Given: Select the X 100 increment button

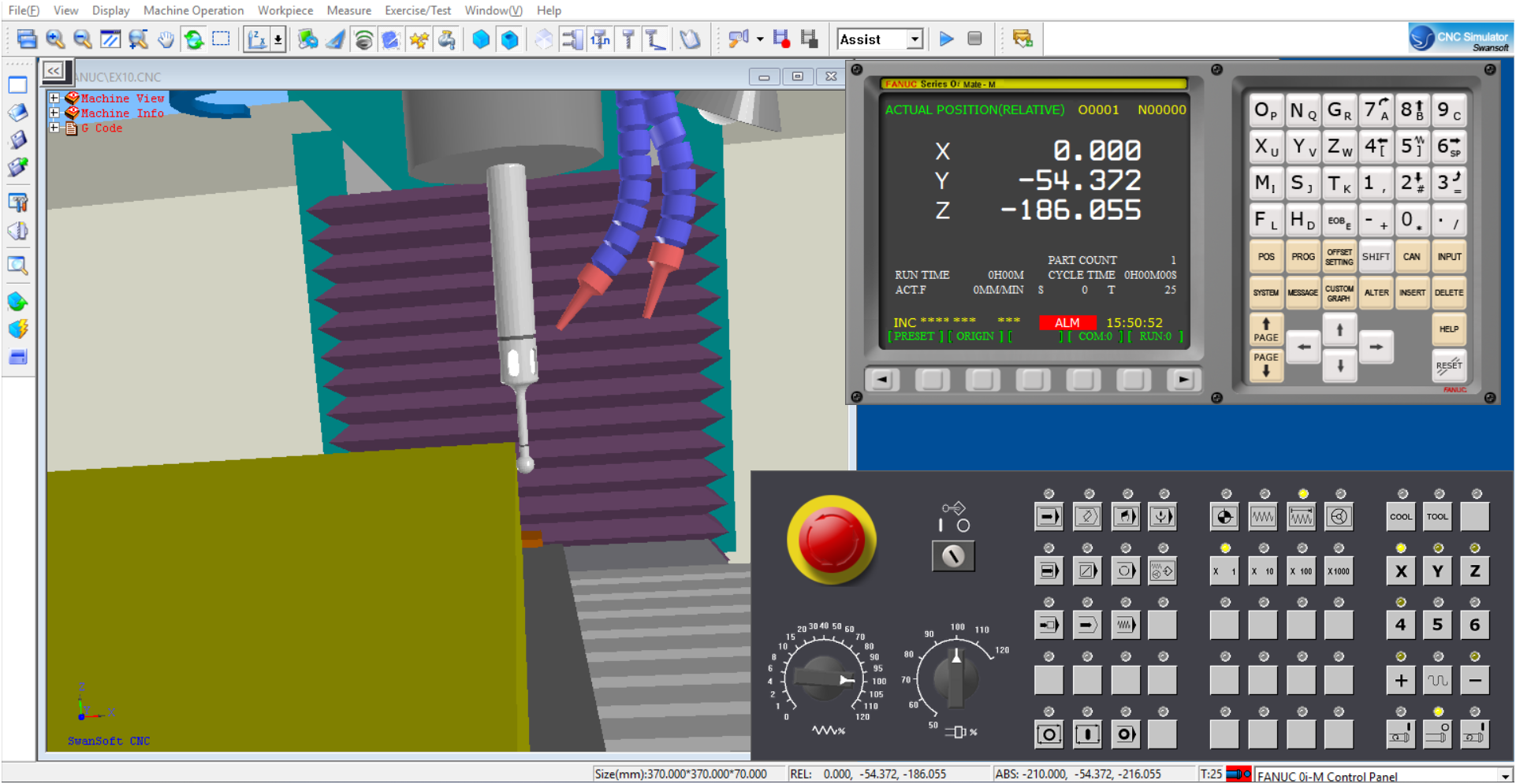Looking at the screenshot, I should click(x=1301, y=571).
